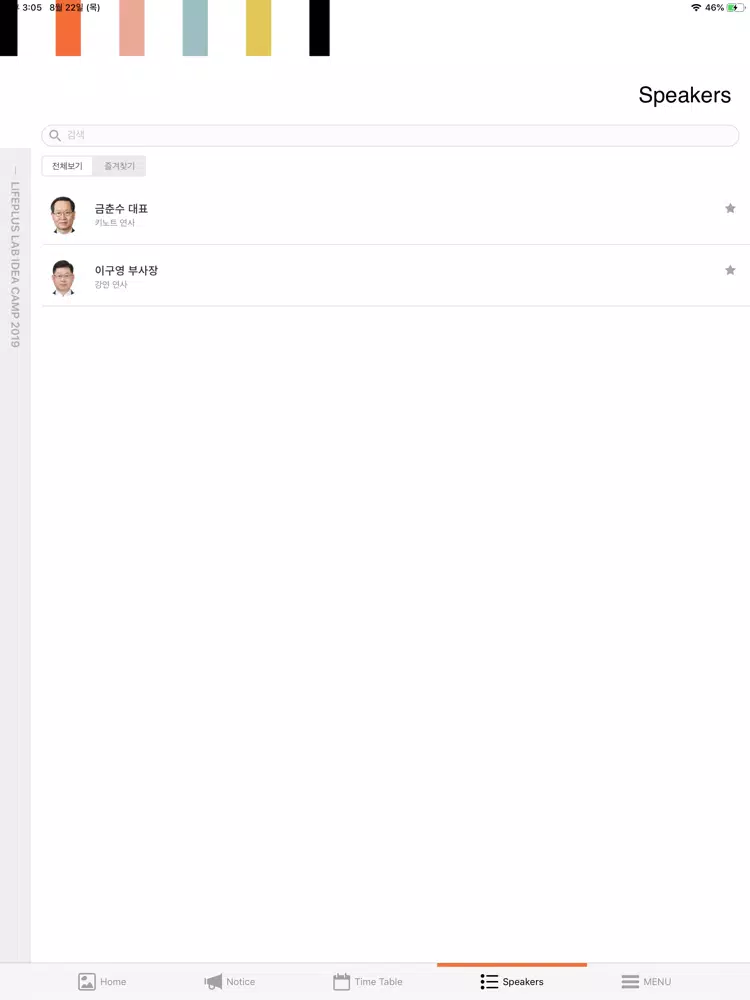Click the search magnifier icon
Screen dimensions: 750x1000
coord(55,135)
